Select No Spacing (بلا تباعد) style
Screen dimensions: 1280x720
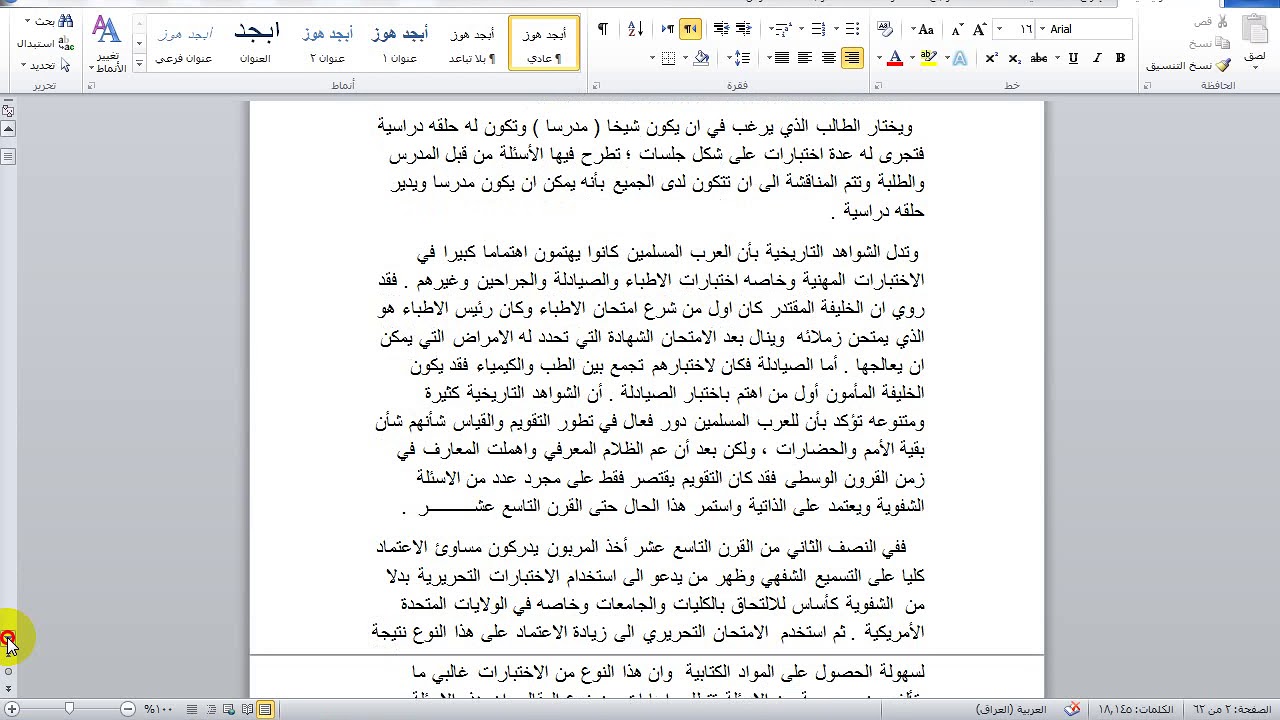pyautogui.click(x=472, y=43)
